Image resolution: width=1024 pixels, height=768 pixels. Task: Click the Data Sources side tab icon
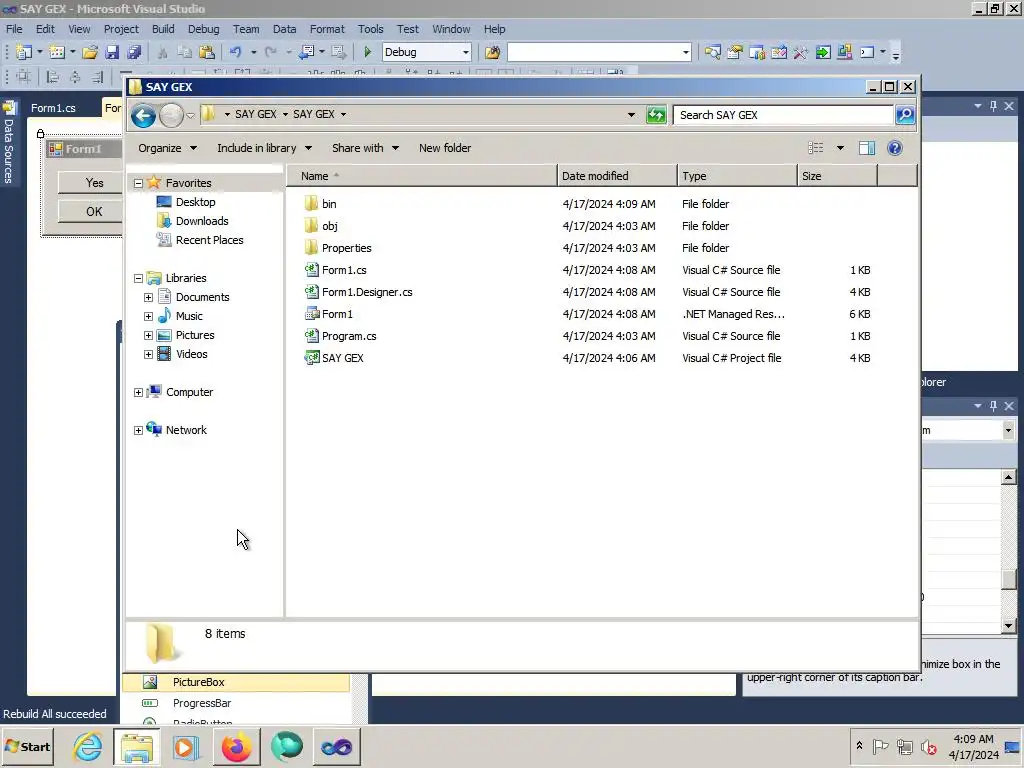(x=9, y=108)
